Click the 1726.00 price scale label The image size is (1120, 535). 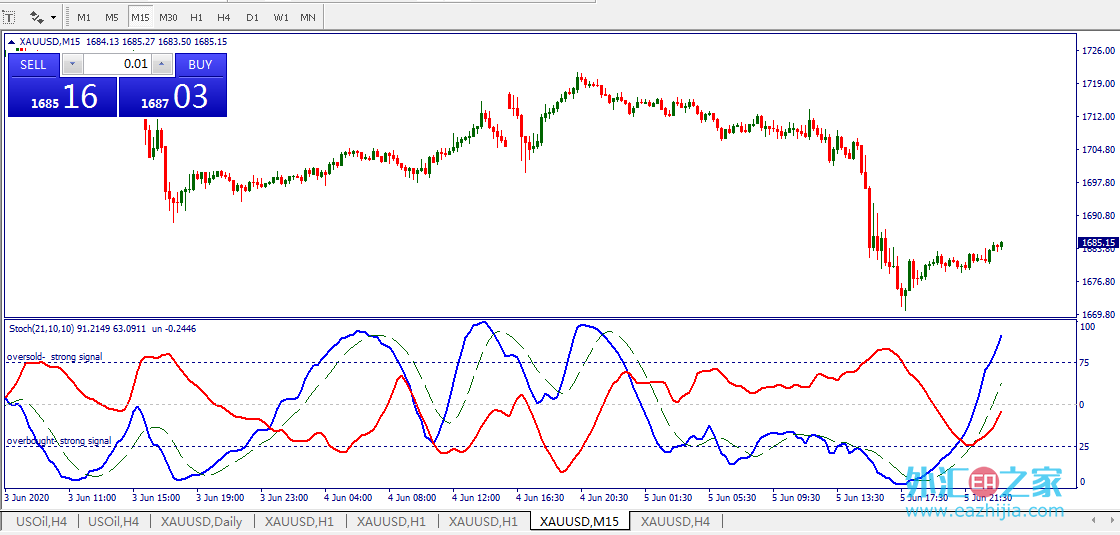tap(1099, 51)
